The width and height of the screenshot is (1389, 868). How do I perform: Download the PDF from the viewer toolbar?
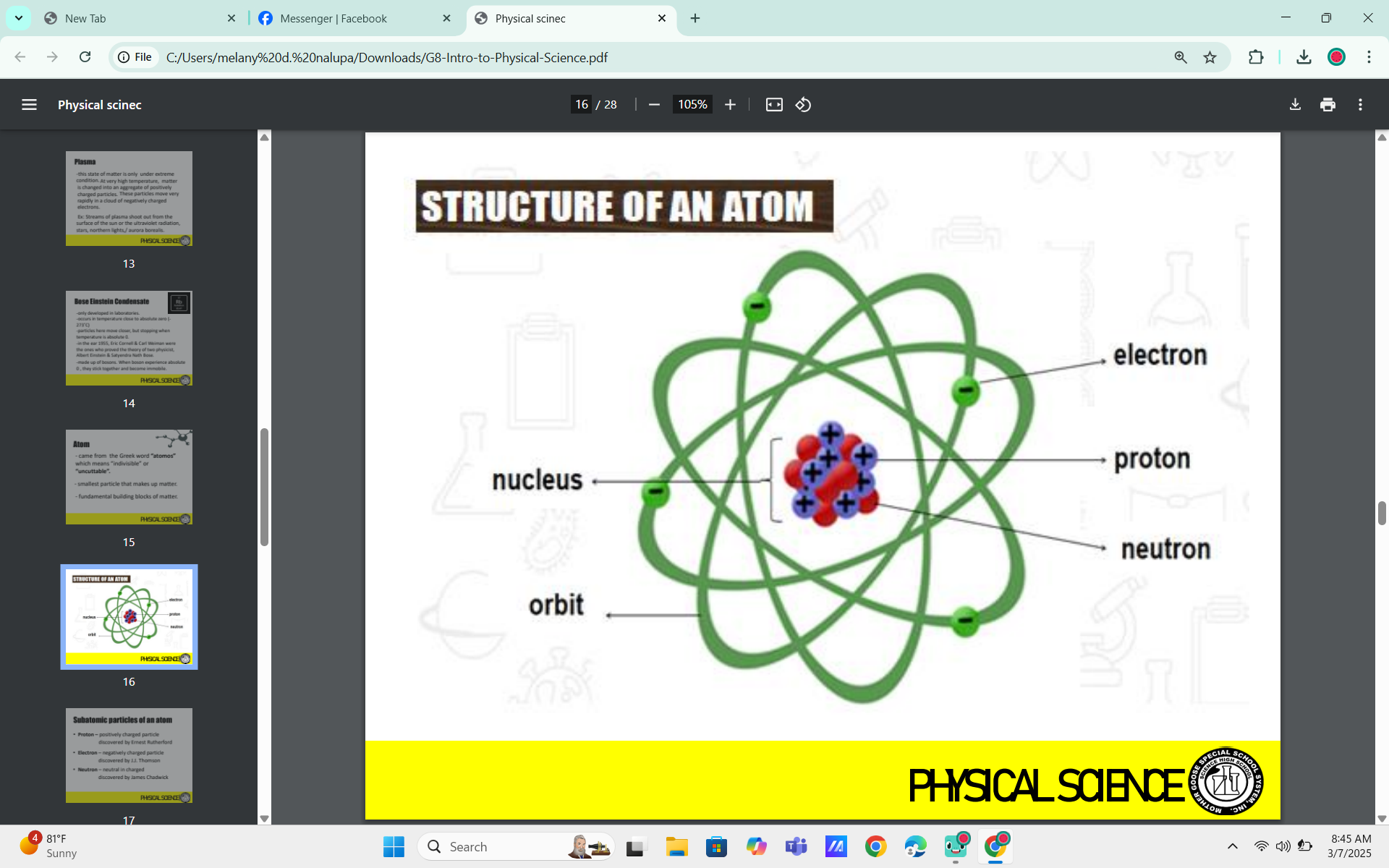(x=1295, y=105)
